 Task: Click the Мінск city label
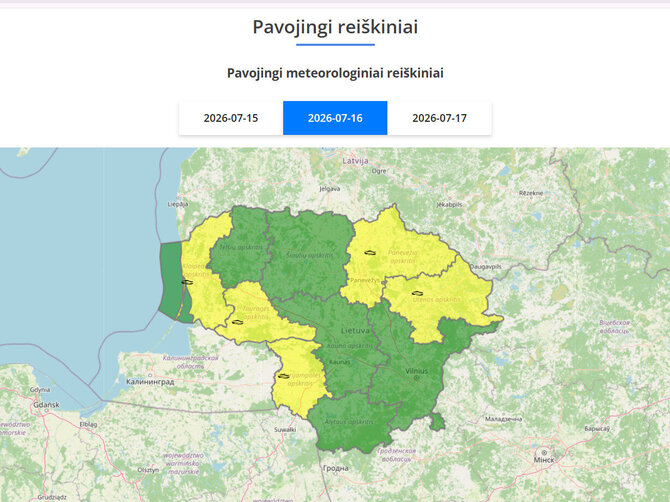[544, 460]
